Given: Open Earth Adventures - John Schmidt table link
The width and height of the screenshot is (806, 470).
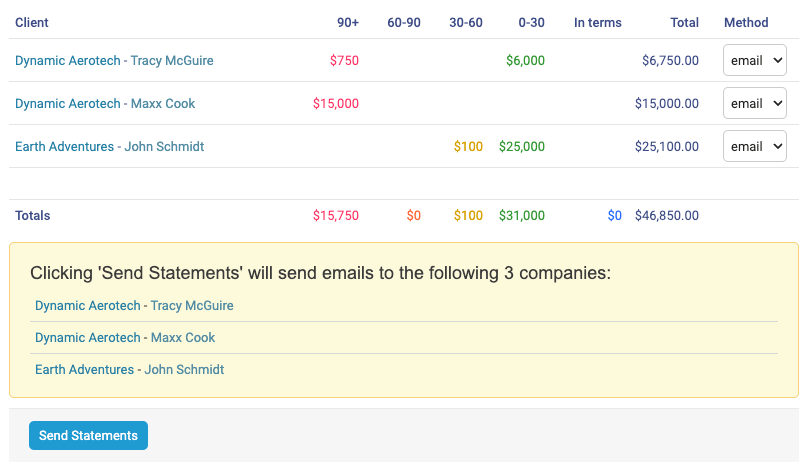Looking at the screenshot, I should [109, 147].
